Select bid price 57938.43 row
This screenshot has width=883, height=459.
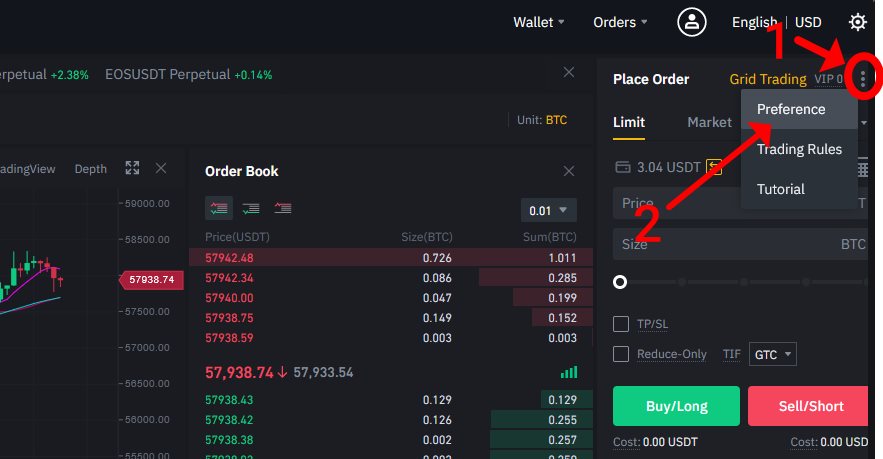pos(391,400)
